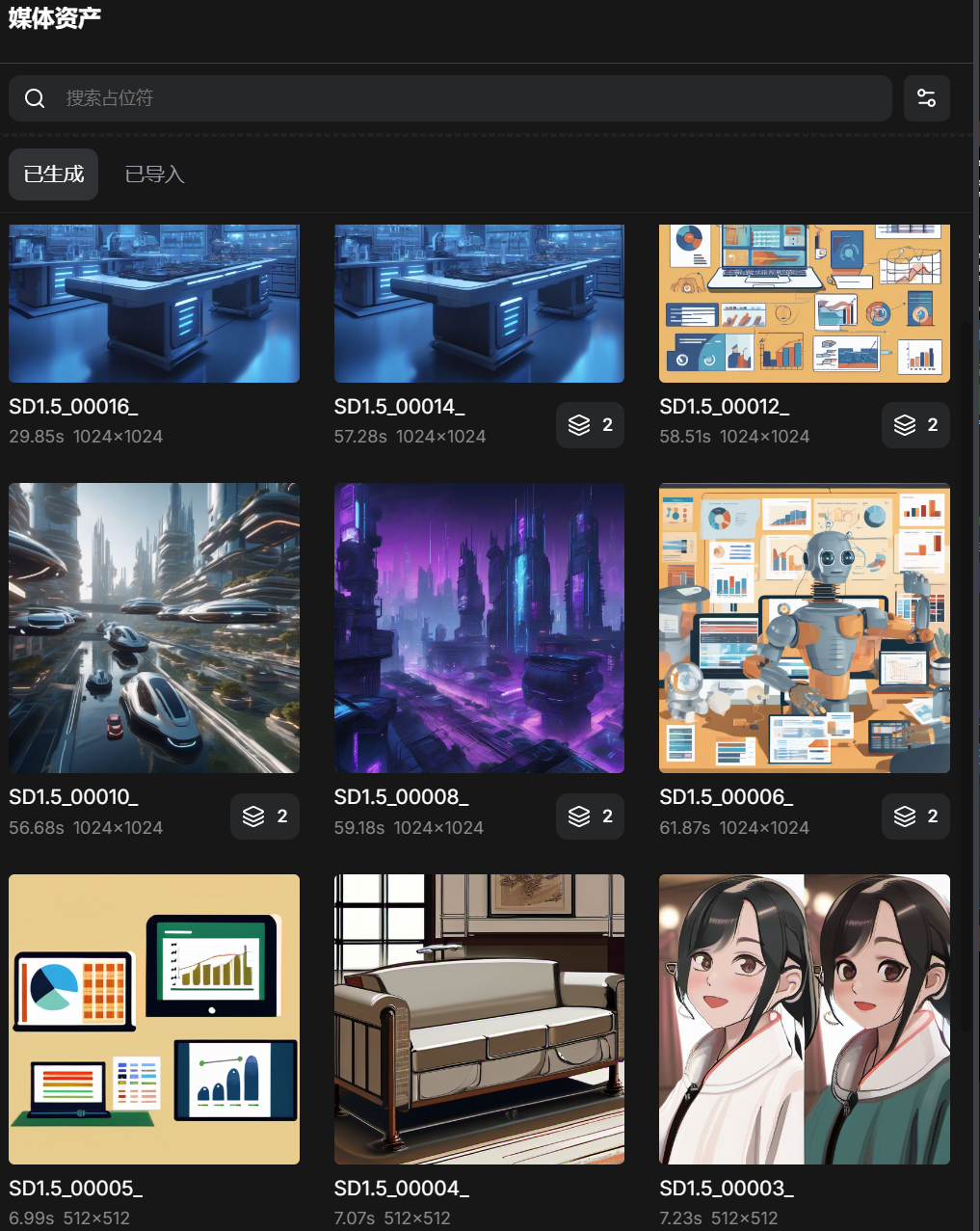Open the dashboard screens thumbnail SD1.5_00005_
This screenshot has height=1231, width=980.
(x=154, y=1019)
